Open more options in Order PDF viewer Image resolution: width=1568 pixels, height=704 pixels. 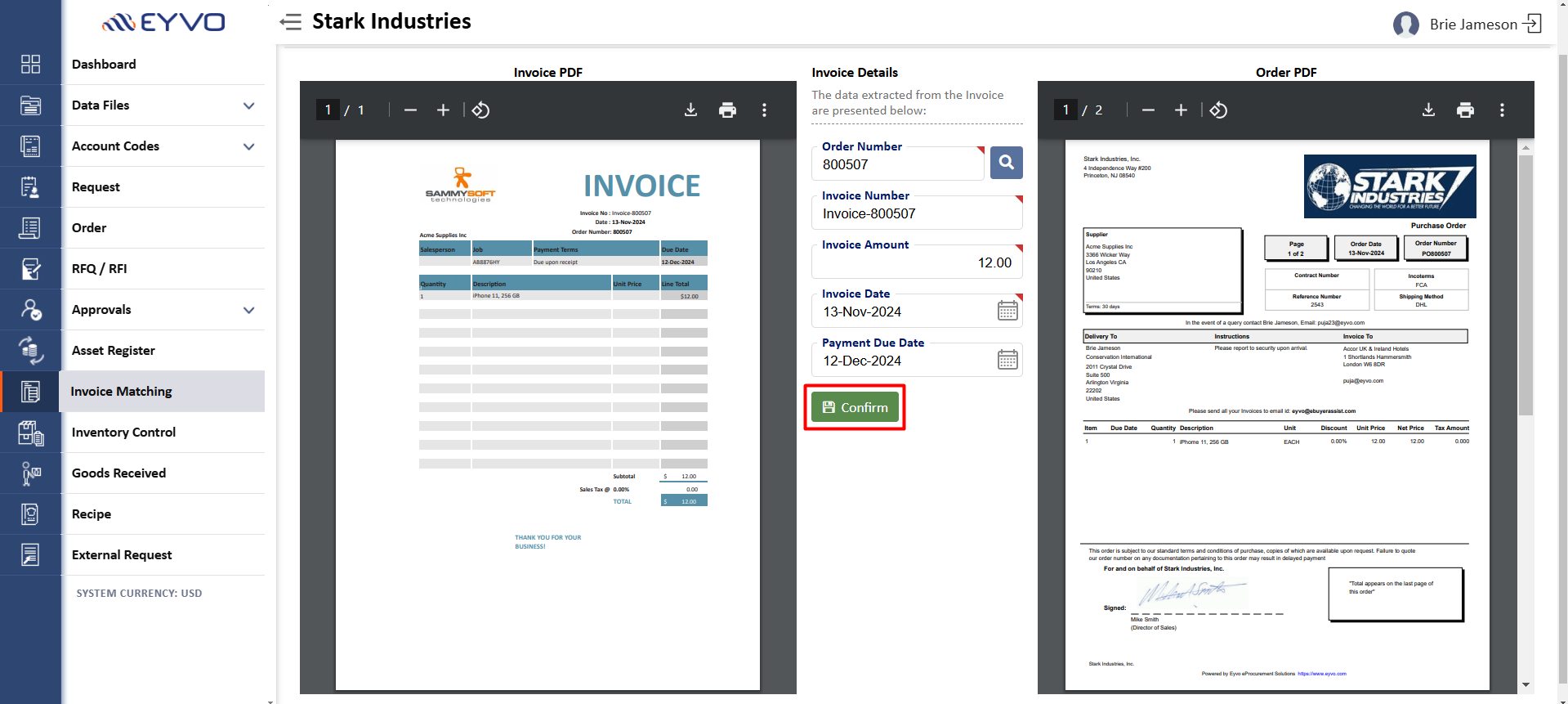click(x=1502, y=110)
